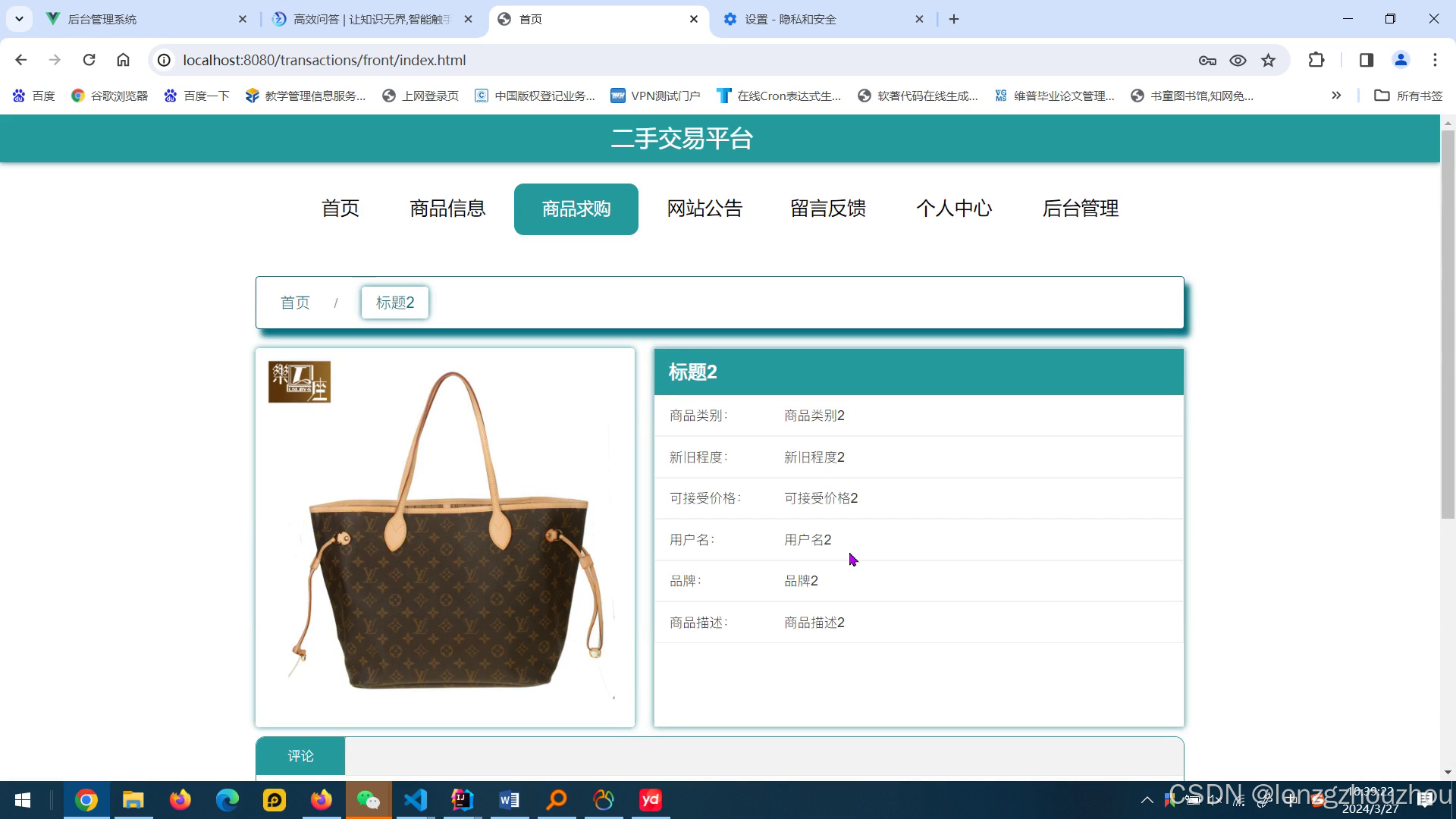Toggle the browser side panel

pyautogui.click(x=1366, y=60)
